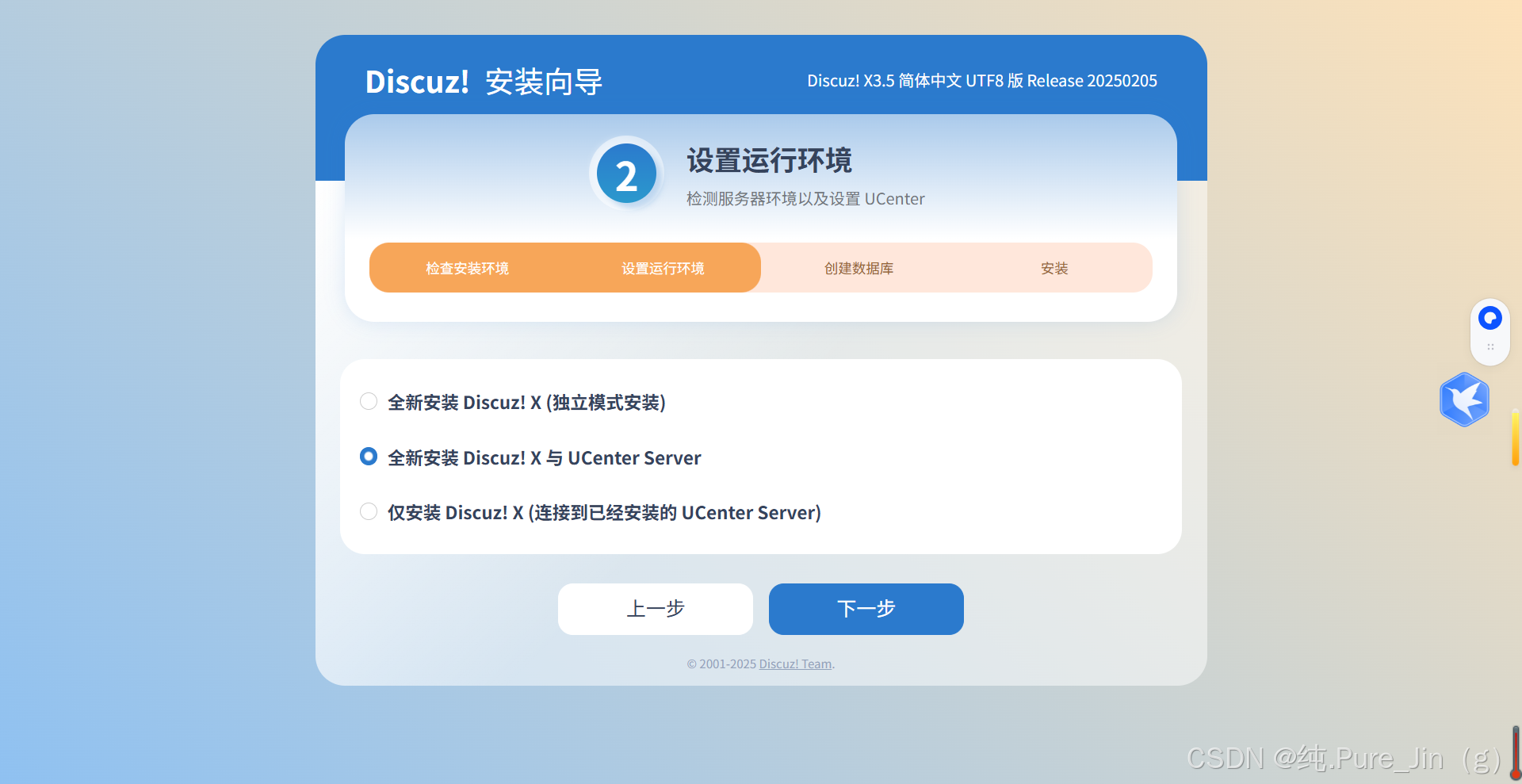Click the 设置运行环境 step tab
1522x784 pixels.
point(663,268)
